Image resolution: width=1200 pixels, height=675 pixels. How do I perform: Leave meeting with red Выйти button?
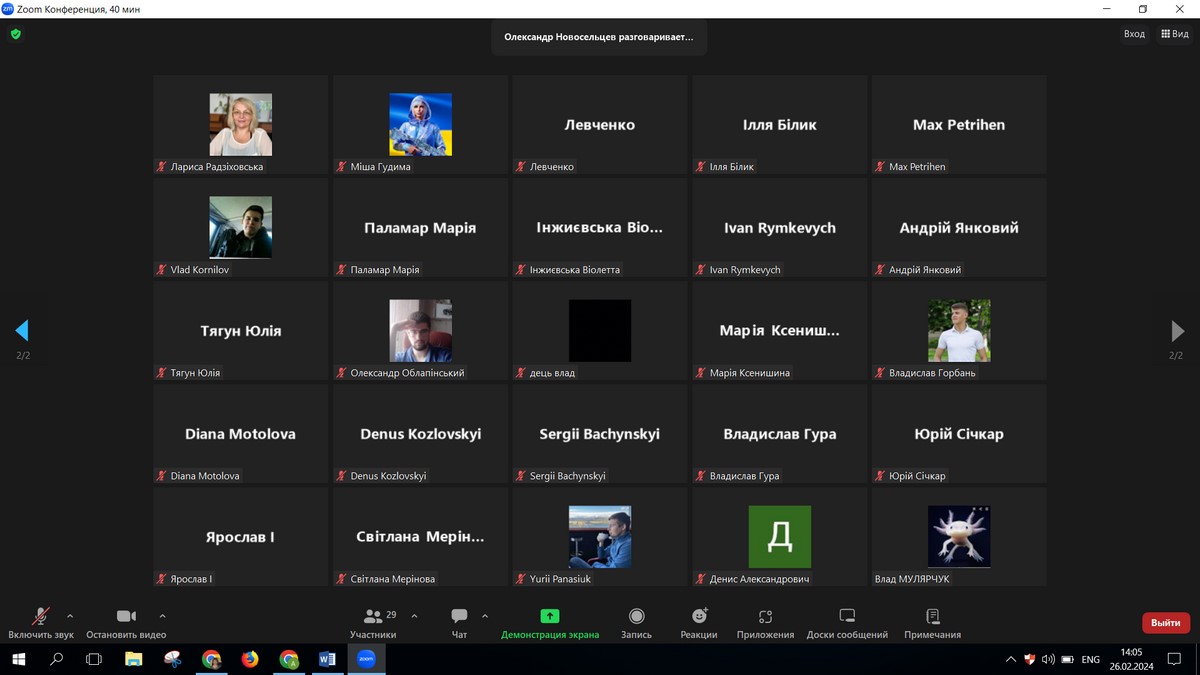pos(1165,622)
